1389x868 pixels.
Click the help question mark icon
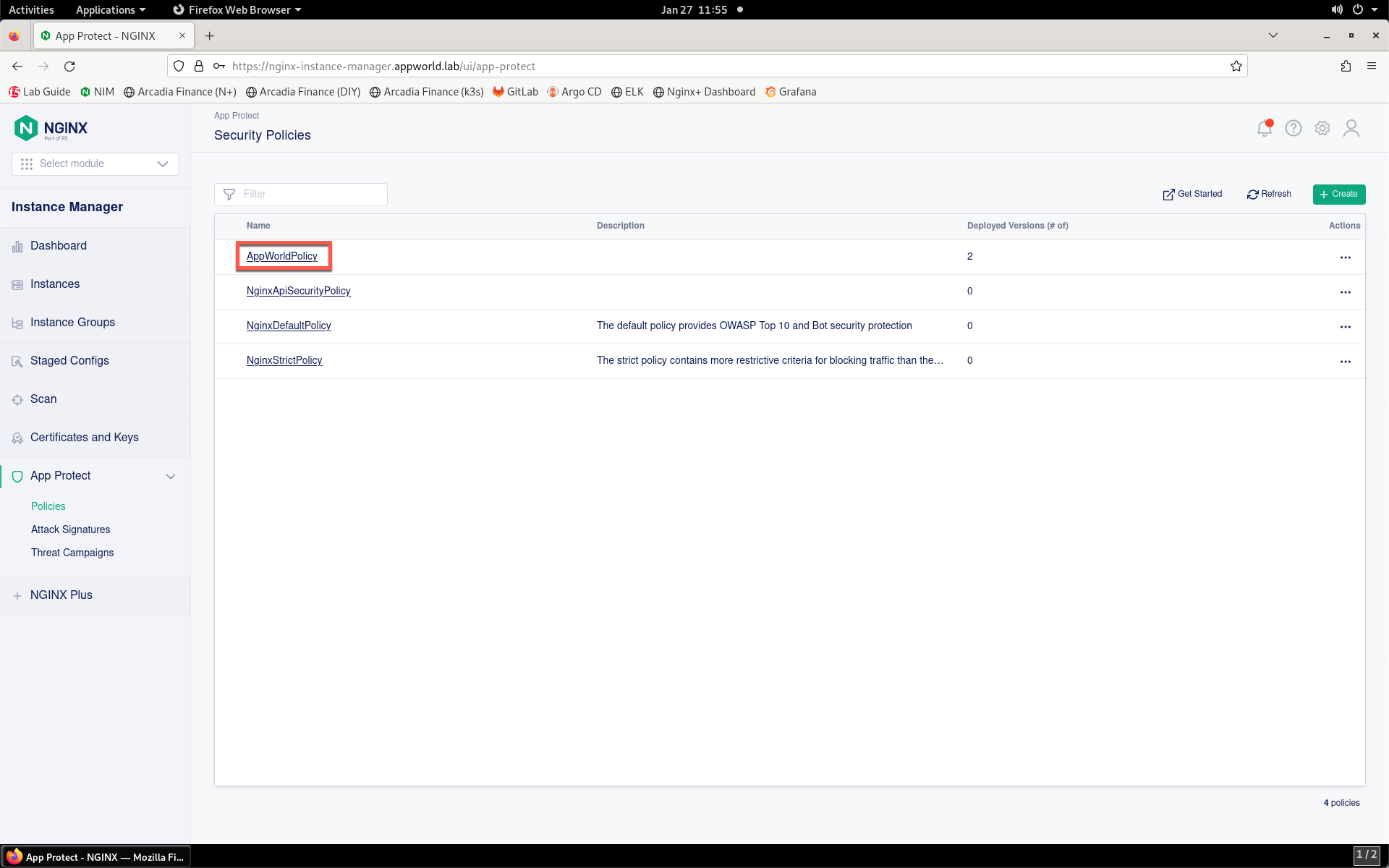click(1293, 128)
